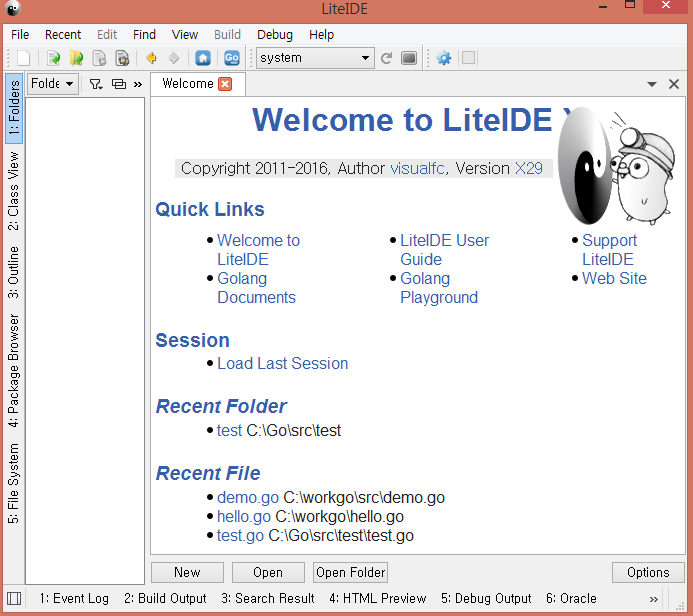
Task: Click the blue gear build config icon
Action: click(444, 58)
